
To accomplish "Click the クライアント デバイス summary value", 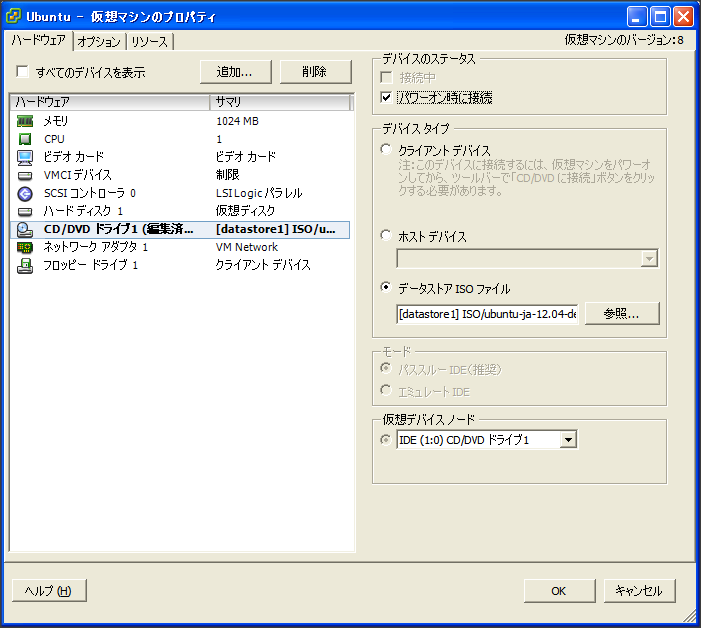I will (x=263, y=265).
